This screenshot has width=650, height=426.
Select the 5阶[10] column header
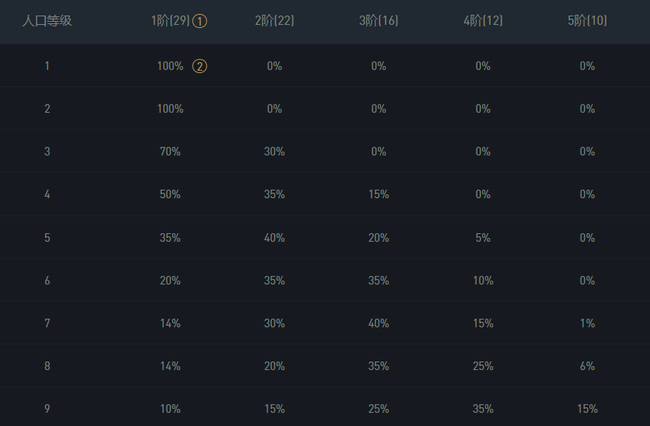(x=587, y=21)
